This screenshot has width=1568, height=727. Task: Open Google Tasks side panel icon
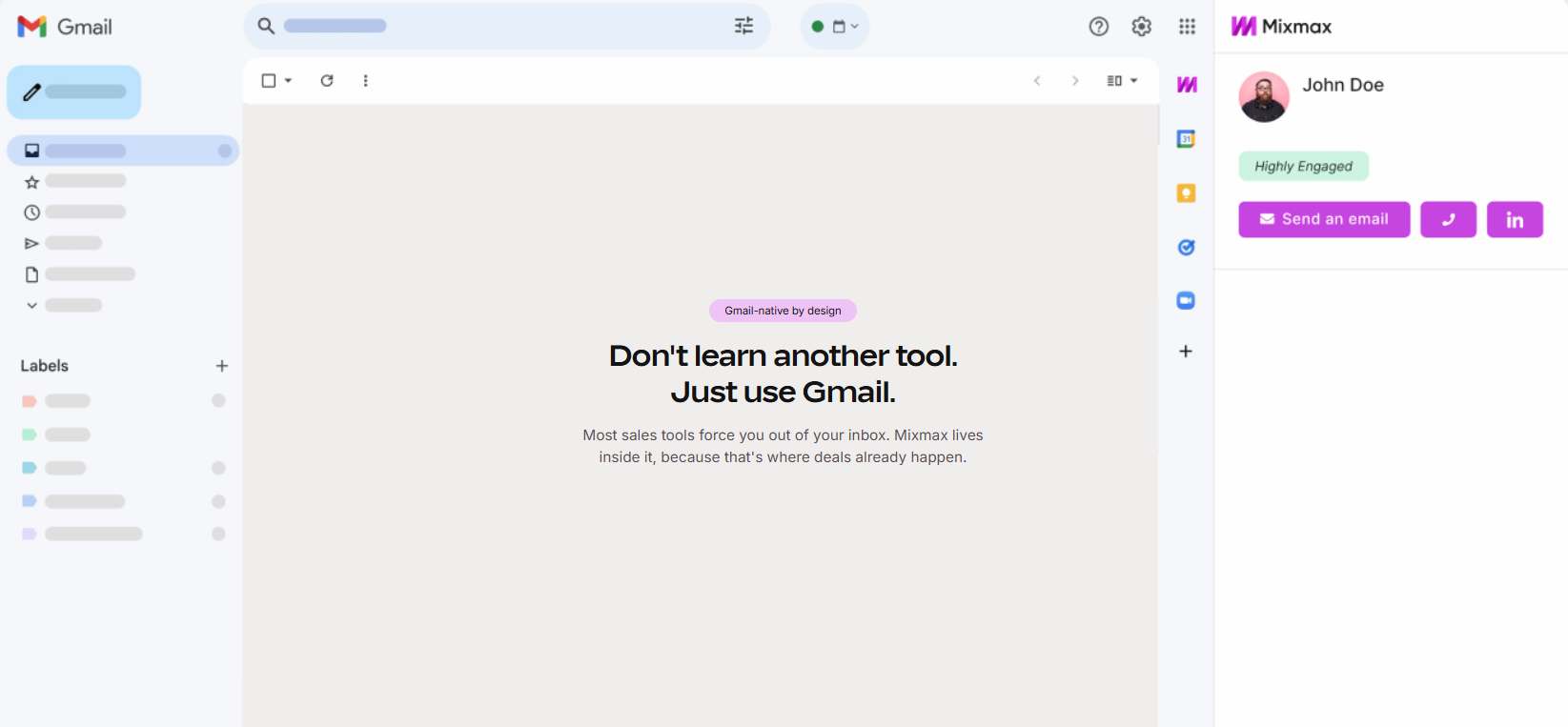1186,248
